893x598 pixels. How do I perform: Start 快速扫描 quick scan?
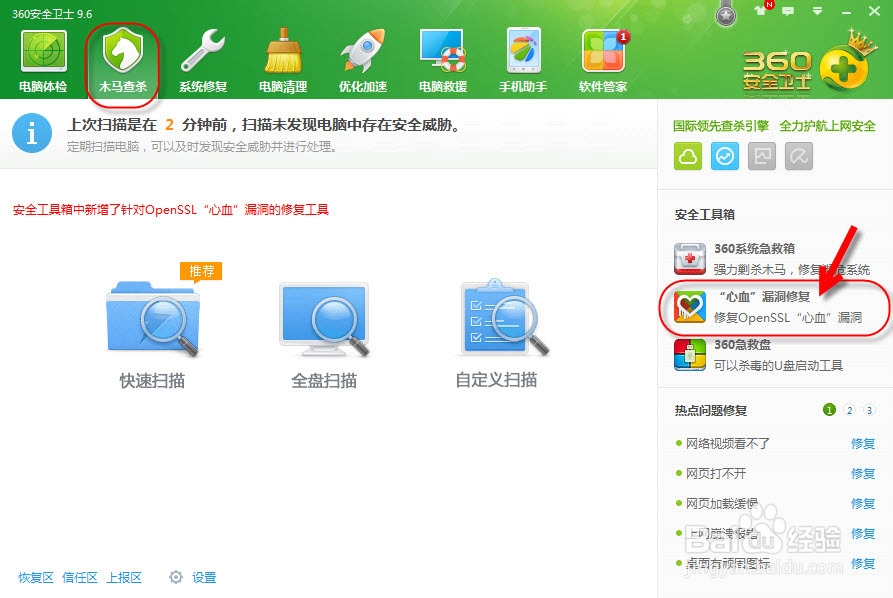(x=153, y=333)
